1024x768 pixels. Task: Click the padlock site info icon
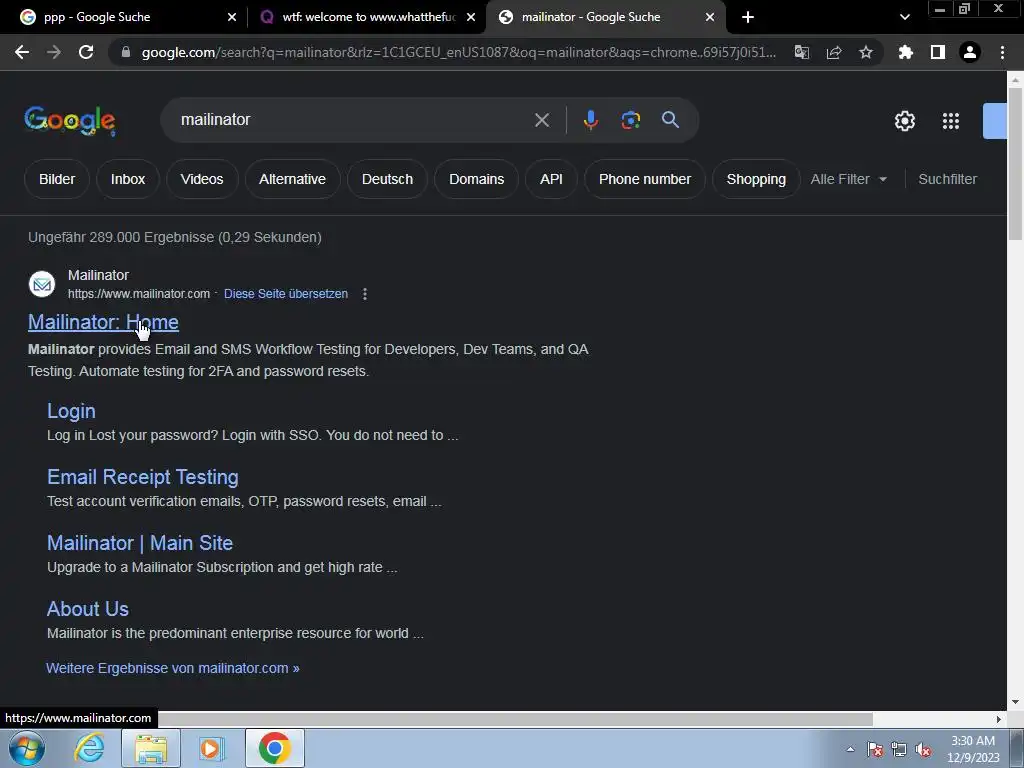[126, 52]
